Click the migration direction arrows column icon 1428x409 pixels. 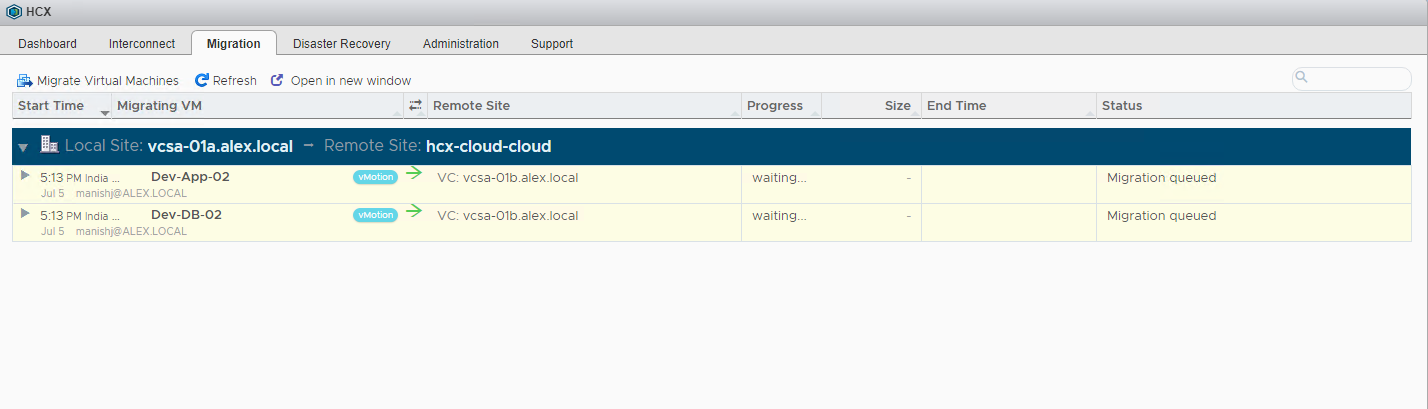[416, 106]
